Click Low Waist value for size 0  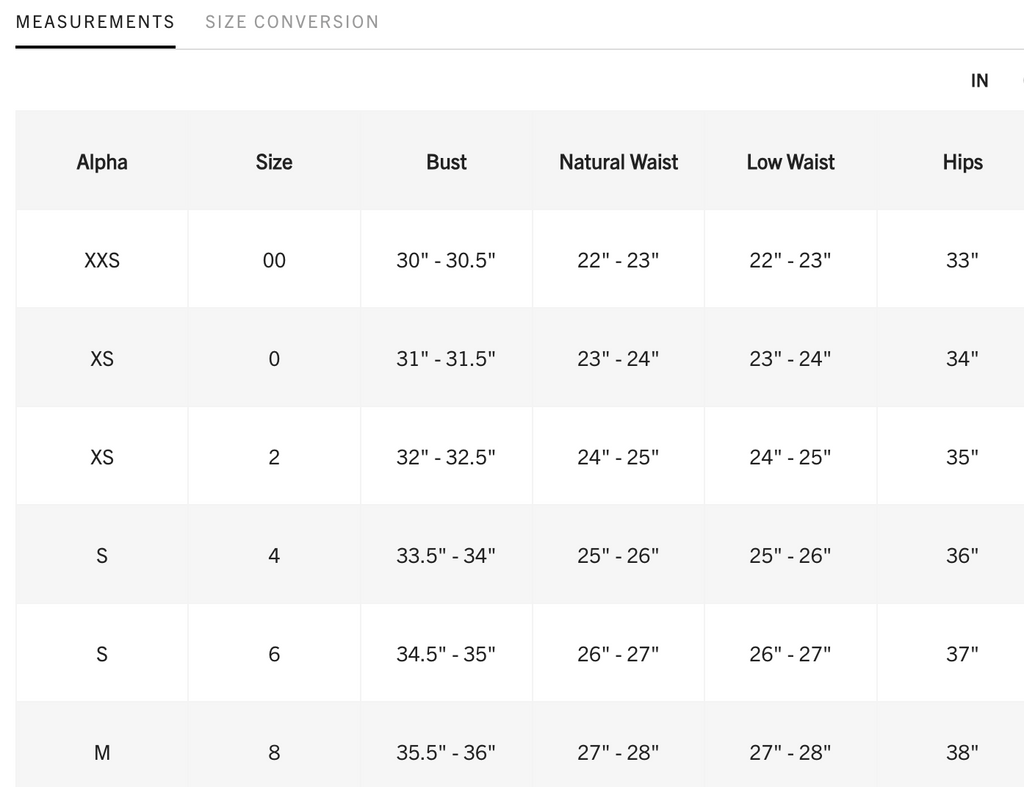point(790,358)
